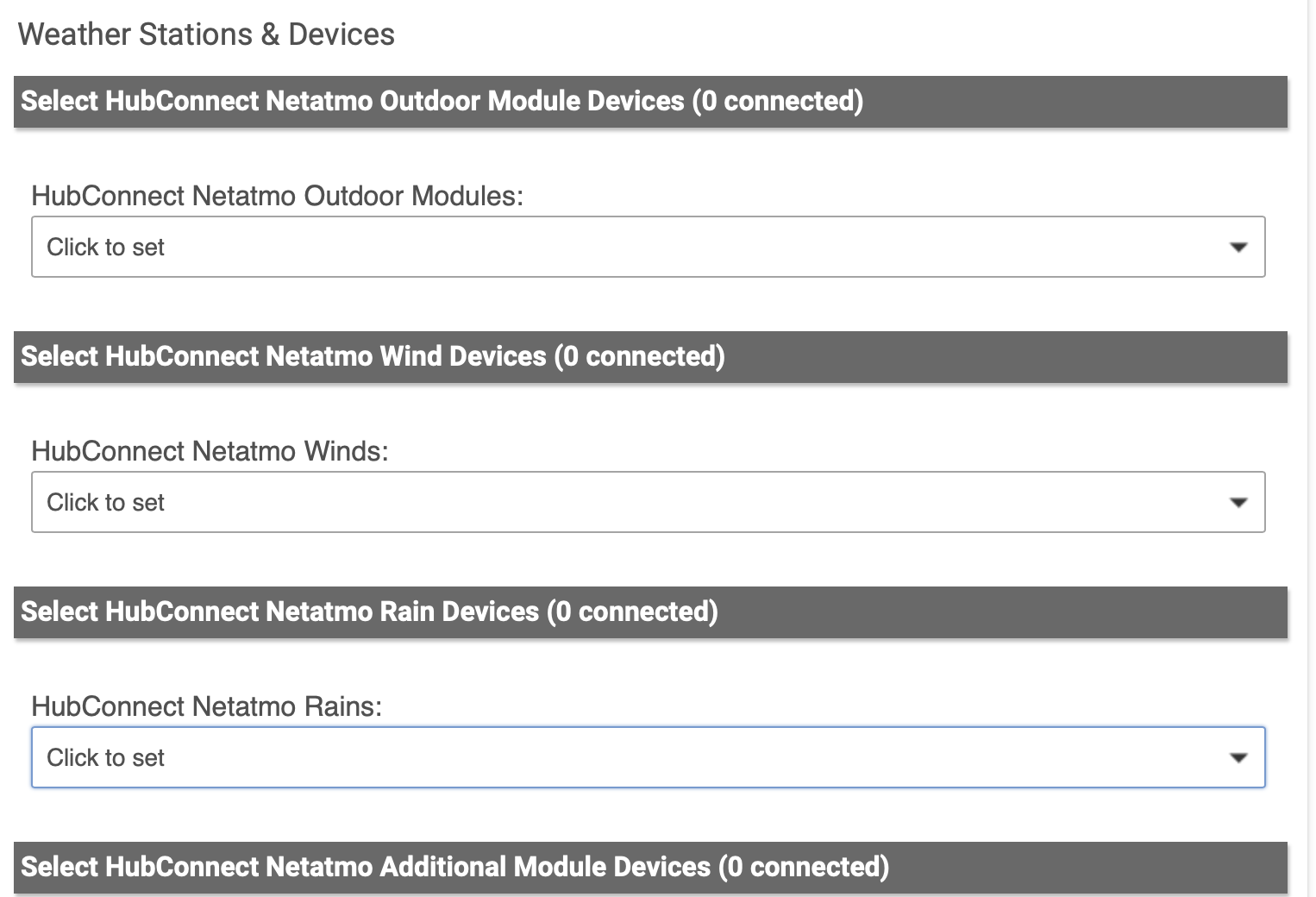Collapse the Netatmo Rain Devices header
Viewport: 1316px width, 897px height.
click(650, 612)
